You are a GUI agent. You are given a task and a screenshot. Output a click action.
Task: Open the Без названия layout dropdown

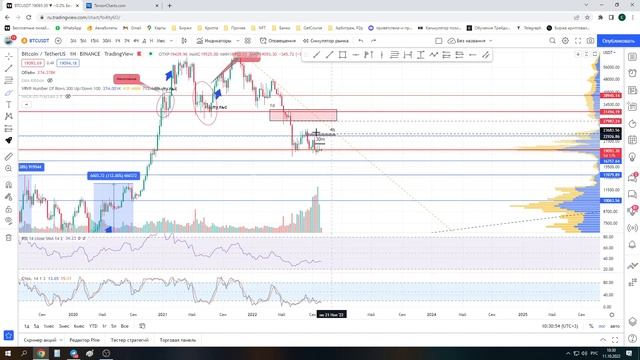pyautogui.click(x=470, y=41)
